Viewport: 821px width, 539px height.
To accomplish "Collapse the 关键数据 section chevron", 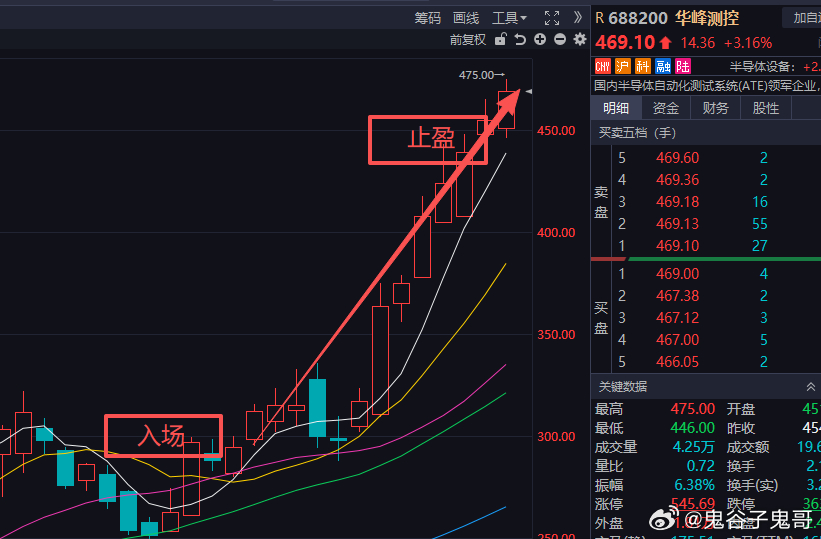I will point(811,387).
